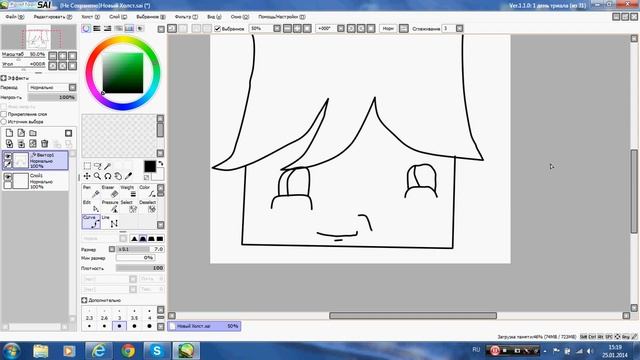
Task: Select the move layer tool
Action: coord(87,176)
